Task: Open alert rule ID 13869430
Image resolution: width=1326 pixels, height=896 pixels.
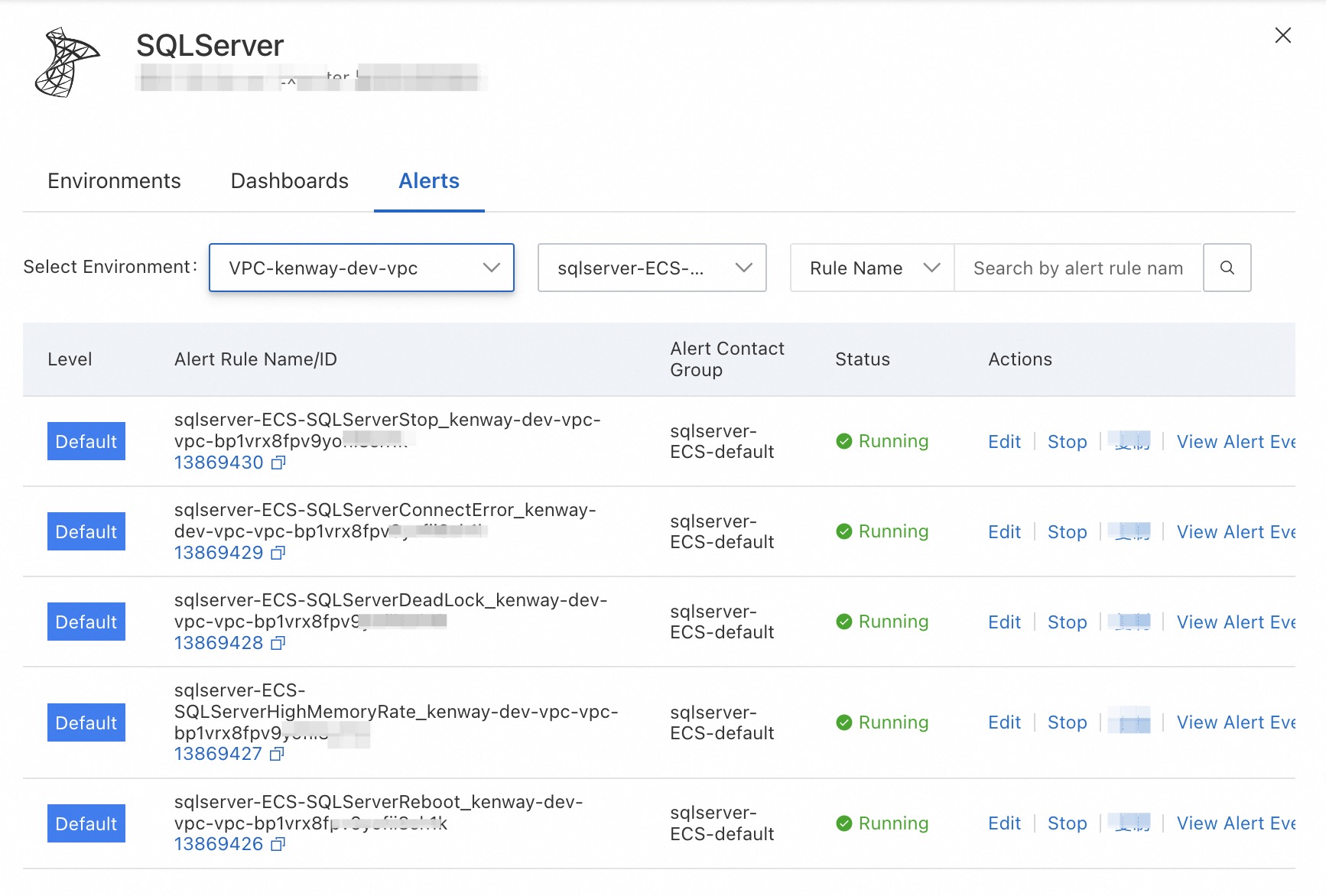Action: 219,463
